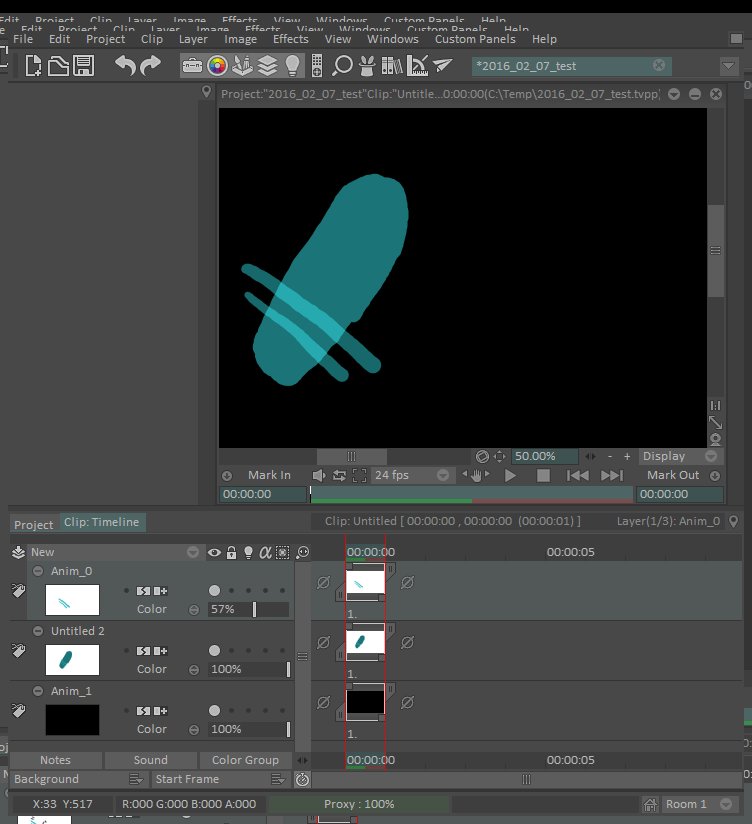Toggle the light table column bulb icon
The width and height of the screenshot is (752, 824).
248,552
